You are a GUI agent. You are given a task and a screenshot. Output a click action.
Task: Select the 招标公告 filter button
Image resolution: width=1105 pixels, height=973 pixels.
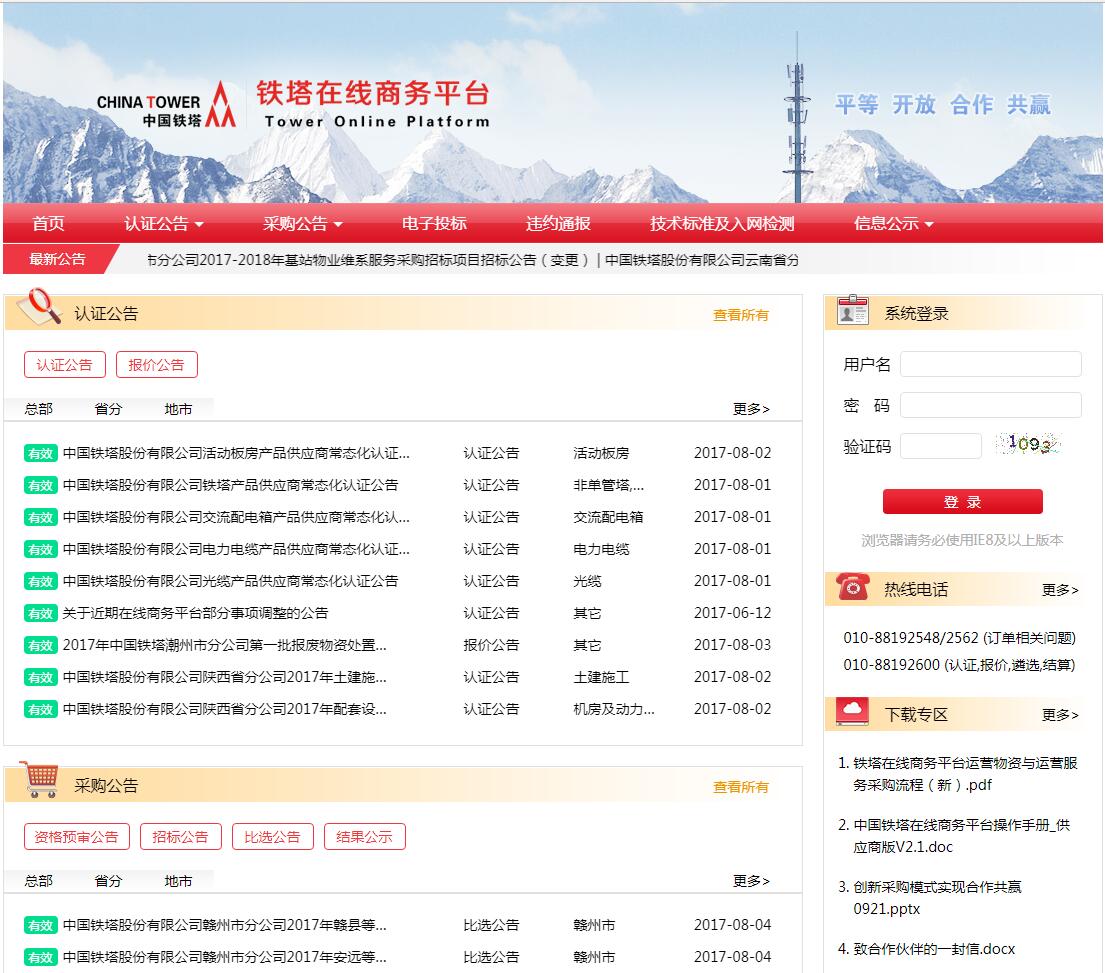pos(180,837)
